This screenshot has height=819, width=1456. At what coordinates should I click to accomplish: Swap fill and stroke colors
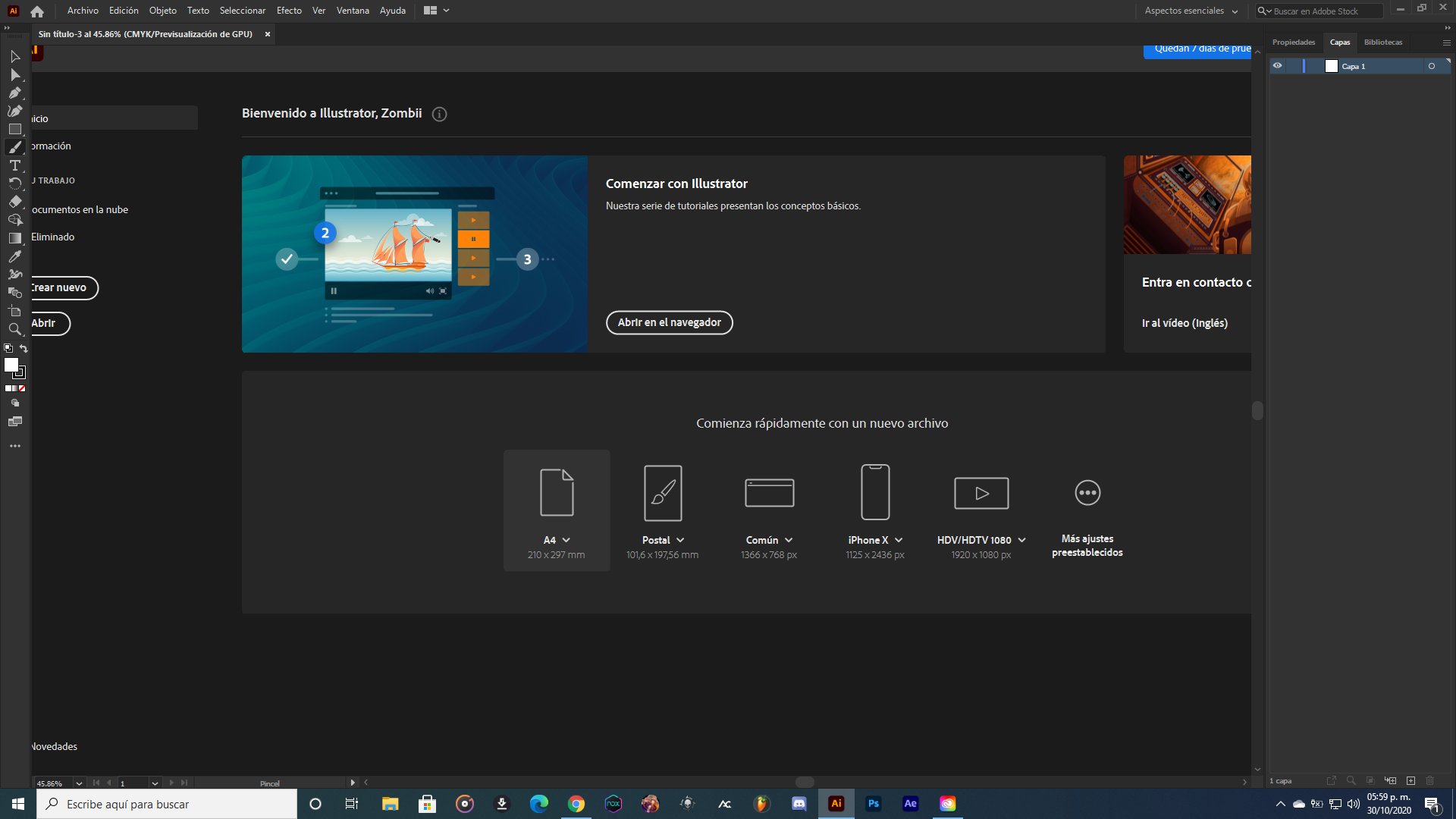(x=24, y=349)
